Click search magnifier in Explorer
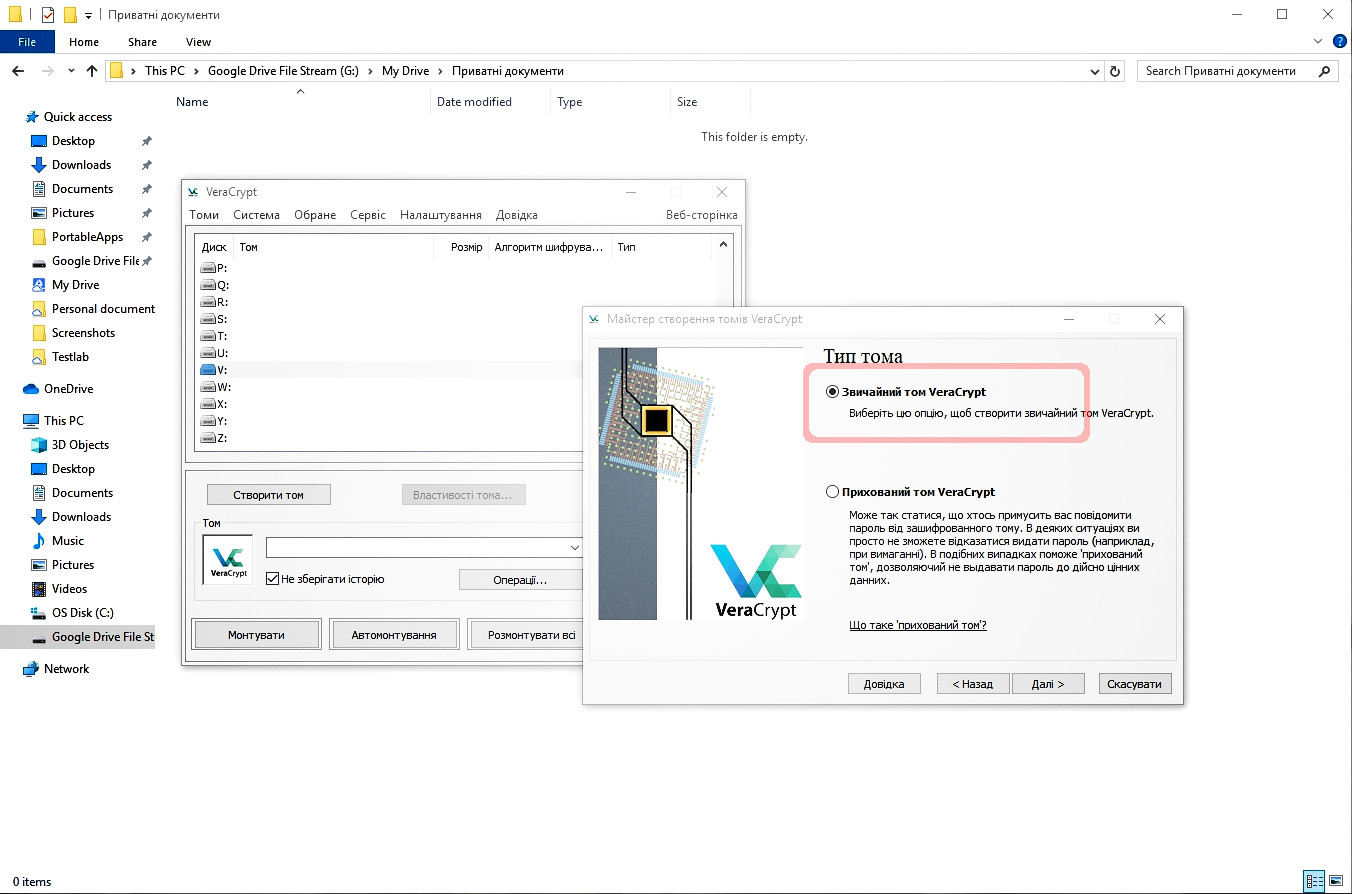 point(1325,71)
